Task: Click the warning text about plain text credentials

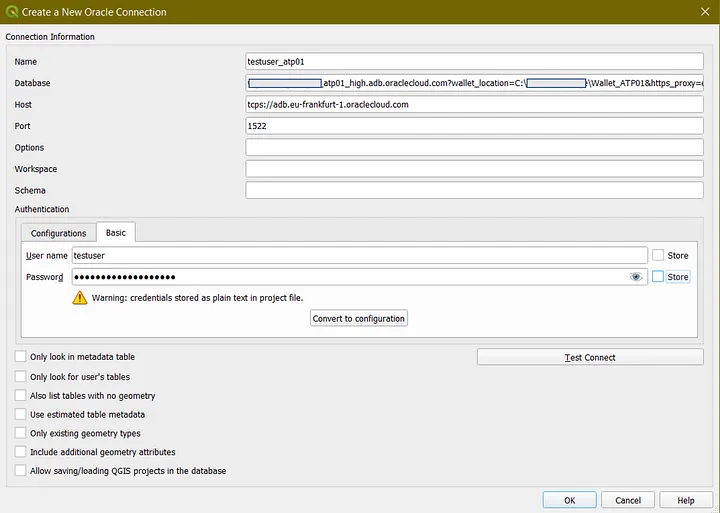Action: (x=197, y=298)
